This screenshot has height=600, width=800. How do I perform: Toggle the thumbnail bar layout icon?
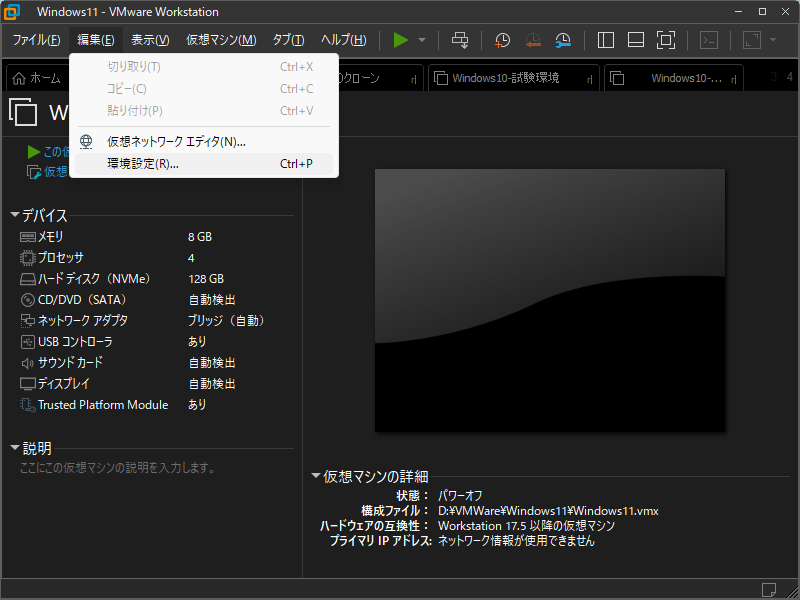click(x=636, y=40)
